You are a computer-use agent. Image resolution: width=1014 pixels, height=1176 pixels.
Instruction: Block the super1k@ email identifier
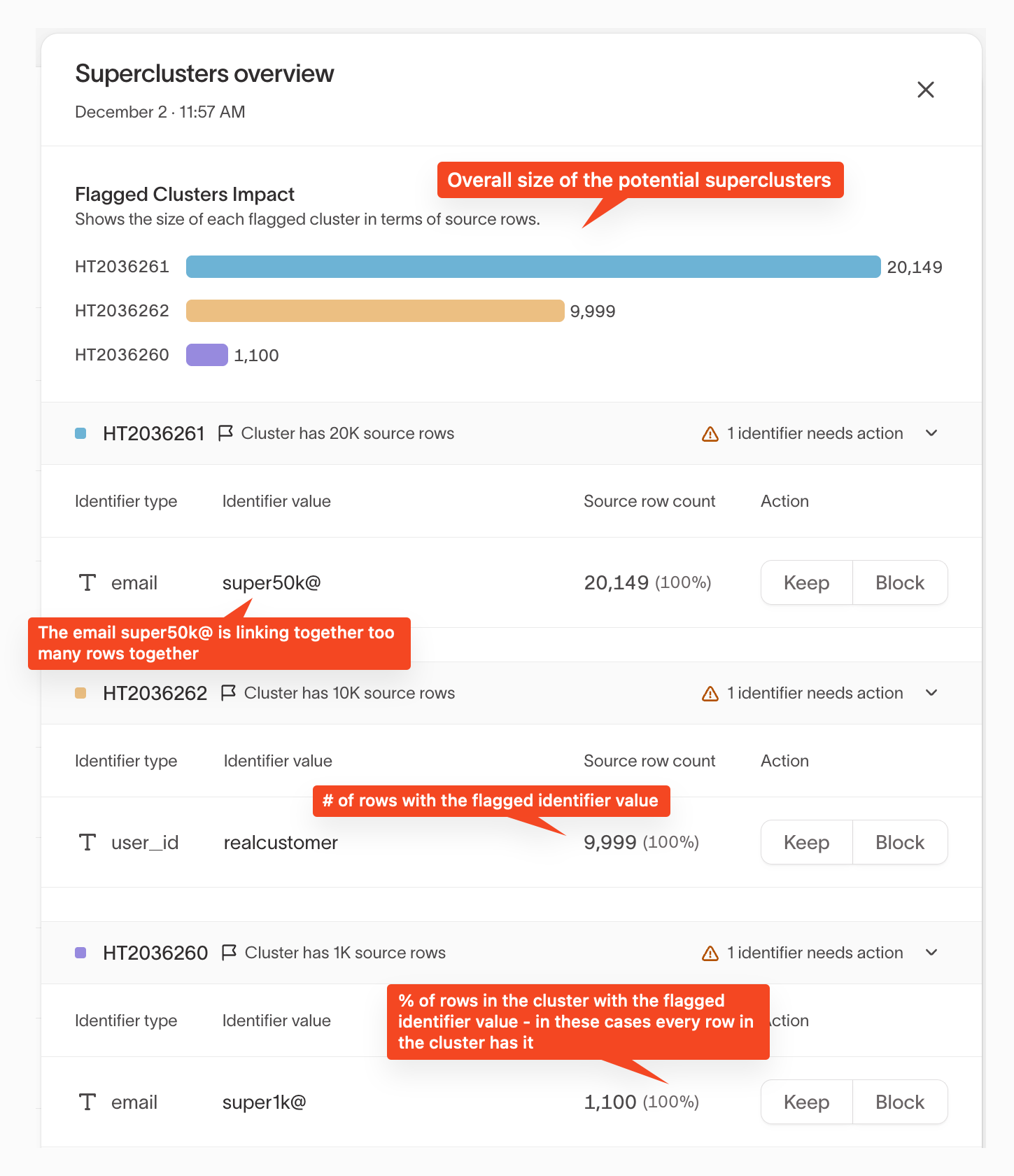(900, 1102)
